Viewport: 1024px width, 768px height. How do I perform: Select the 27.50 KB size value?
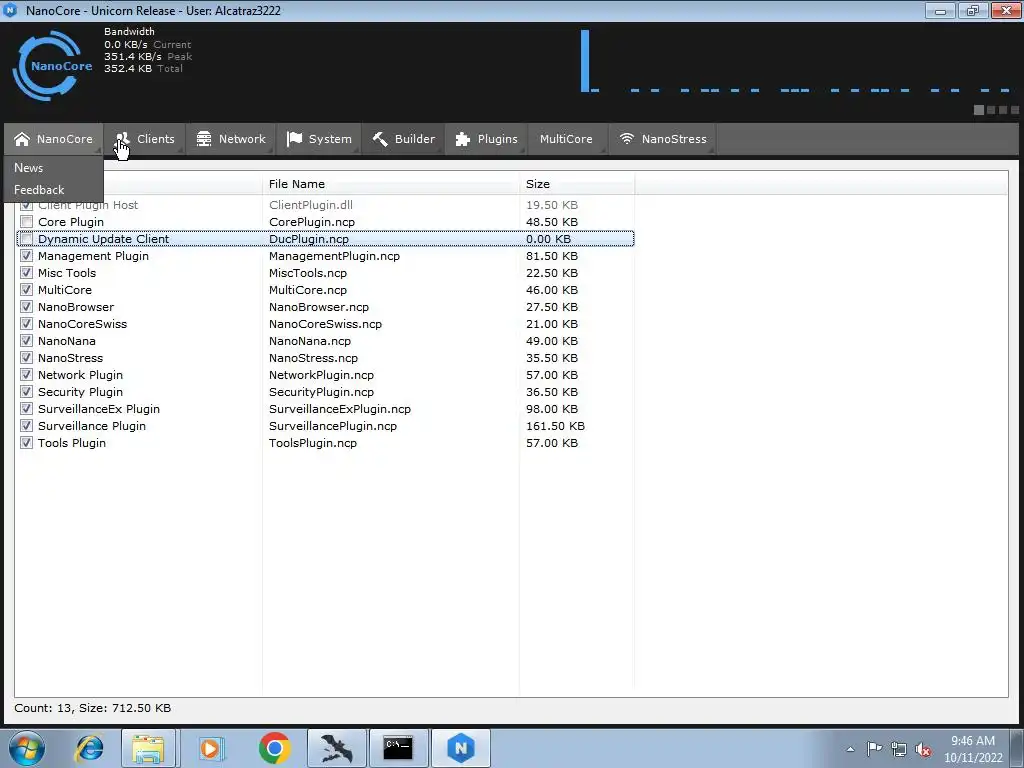(552, 307)
